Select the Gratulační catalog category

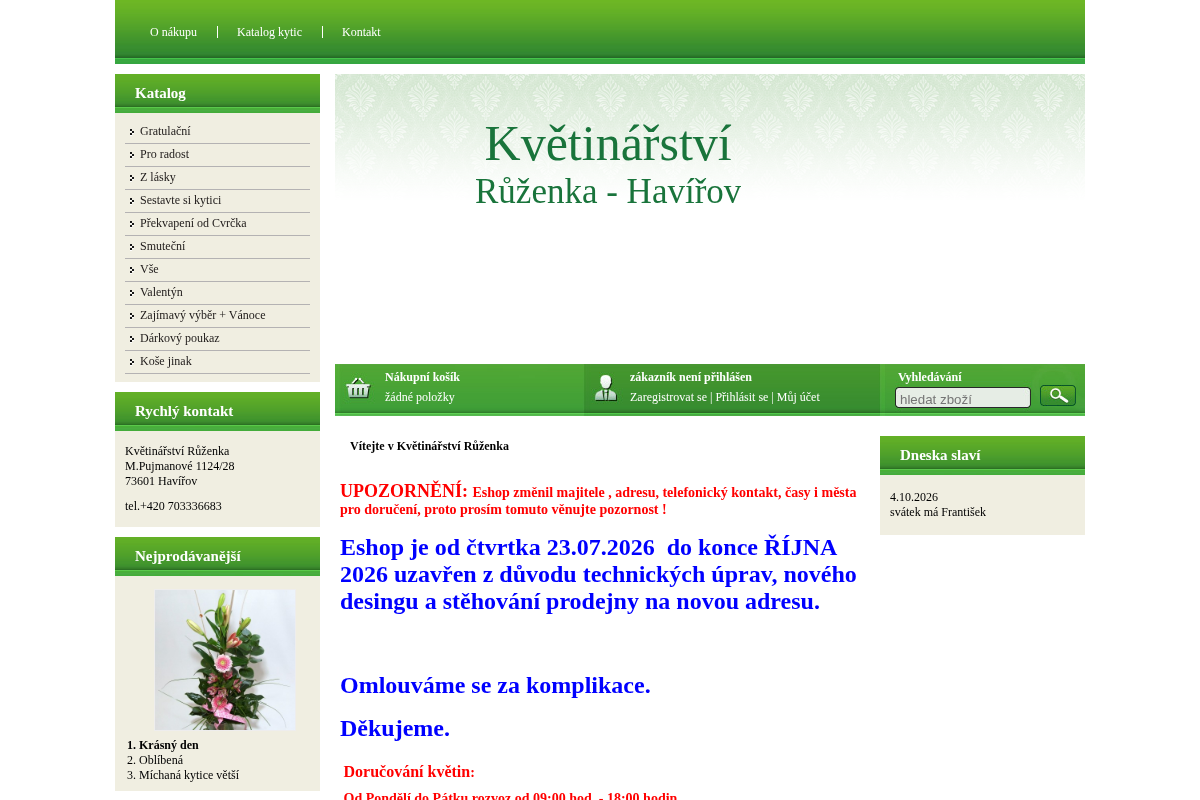pyautogui.click(x=165, y=131)
